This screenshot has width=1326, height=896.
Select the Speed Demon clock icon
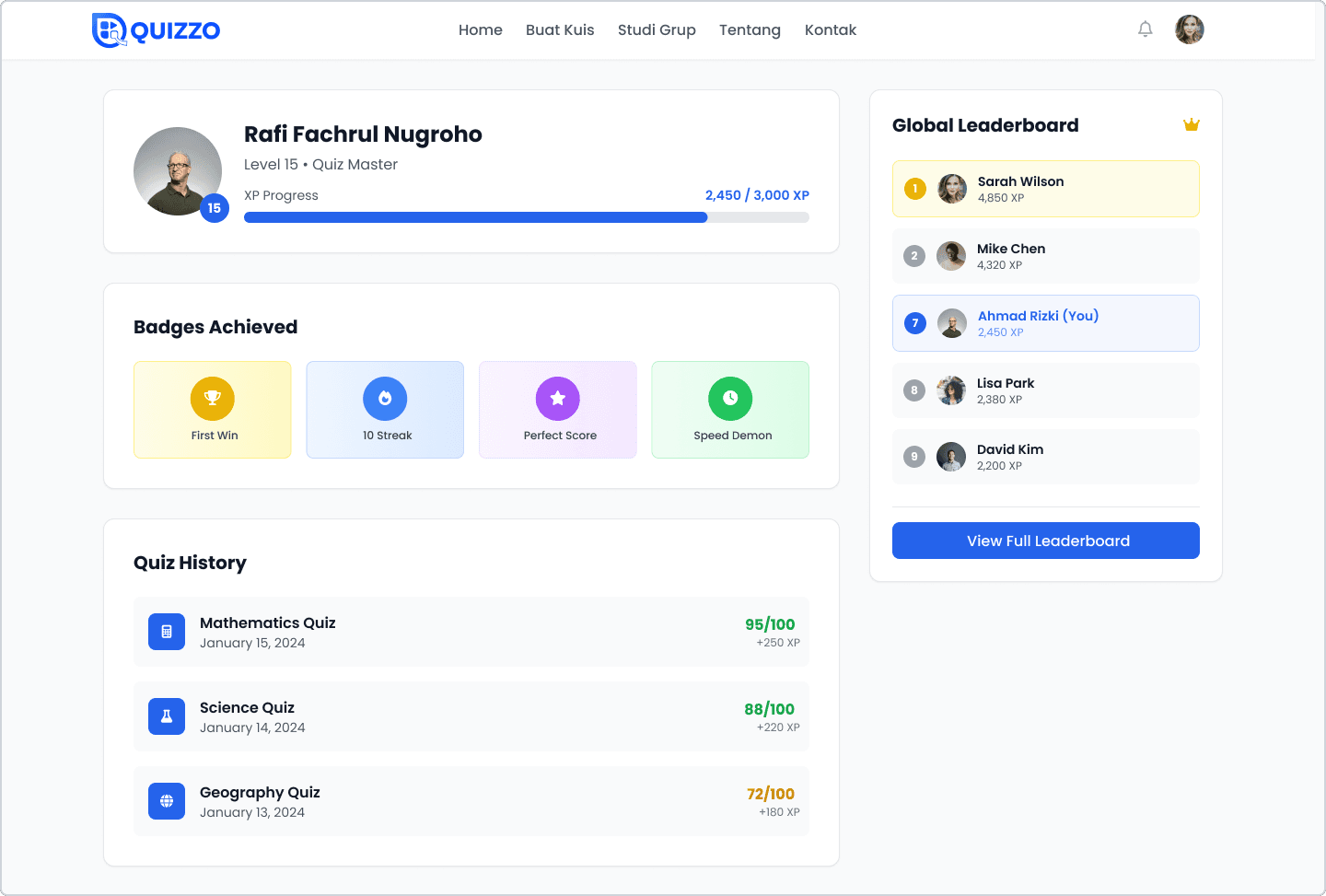click(x=730, y=399)
